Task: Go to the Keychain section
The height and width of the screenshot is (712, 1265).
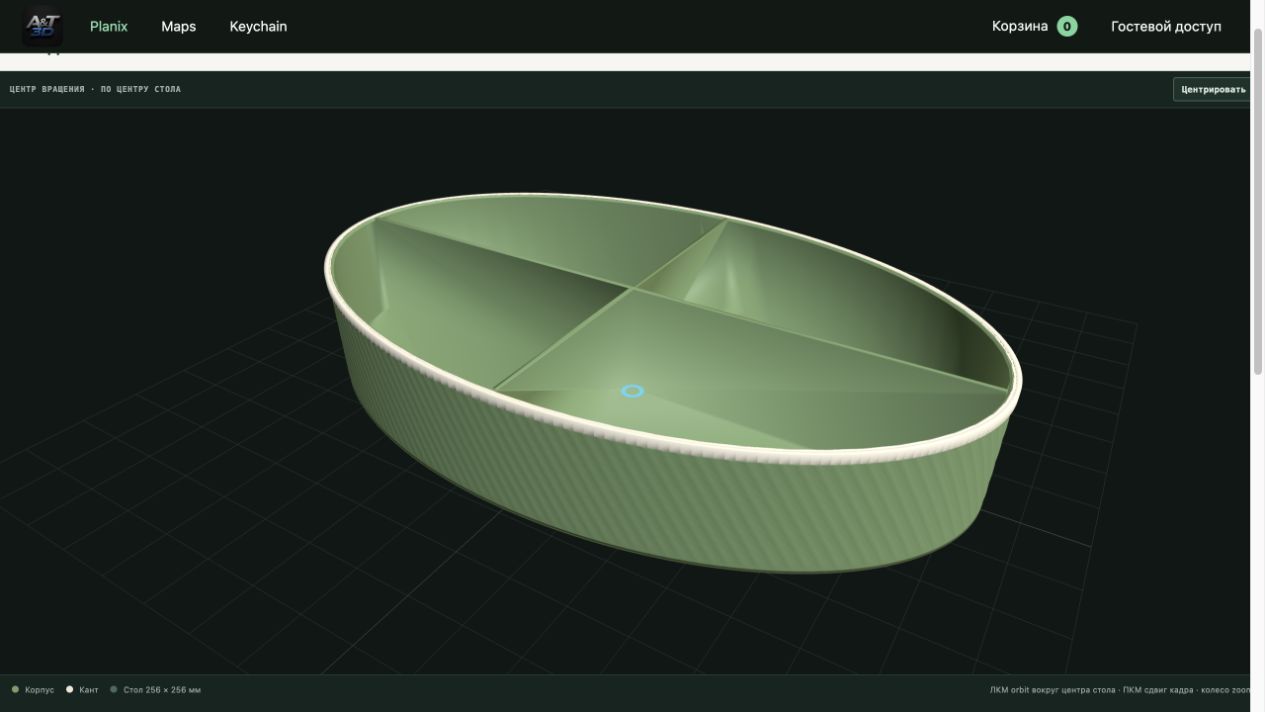Action: tap(258, 26)
